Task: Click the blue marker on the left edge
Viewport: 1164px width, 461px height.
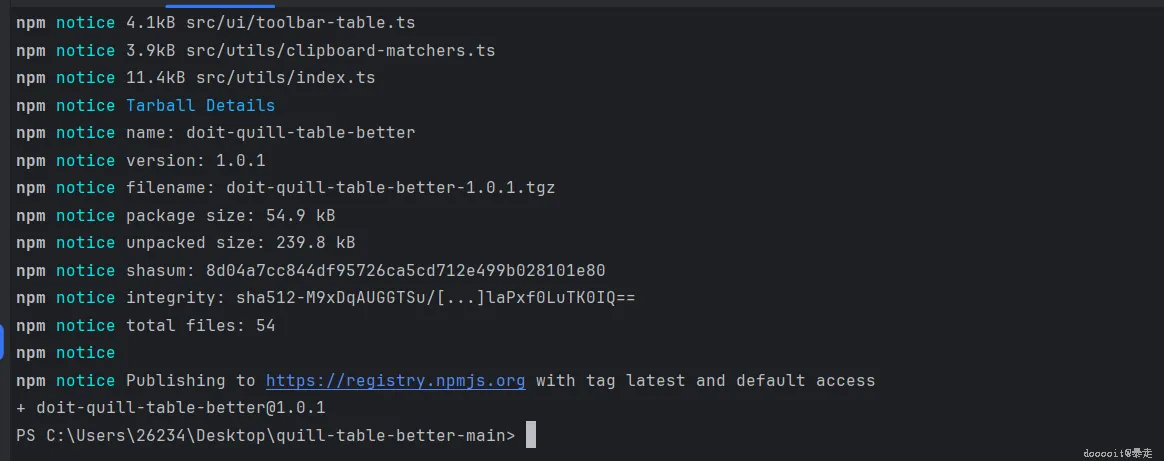Action: [2, 341]
